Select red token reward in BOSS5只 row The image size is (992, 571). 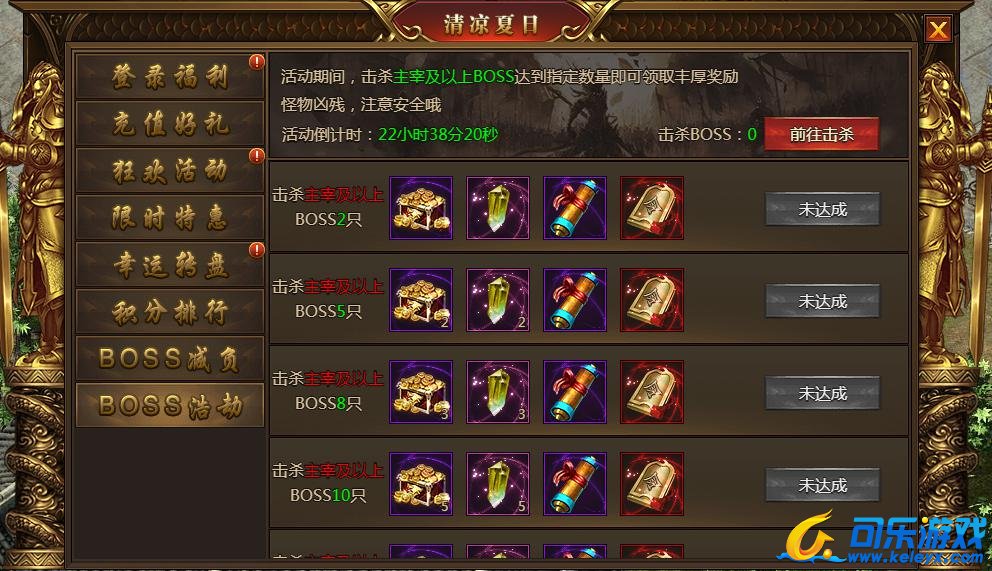point(652,300)
